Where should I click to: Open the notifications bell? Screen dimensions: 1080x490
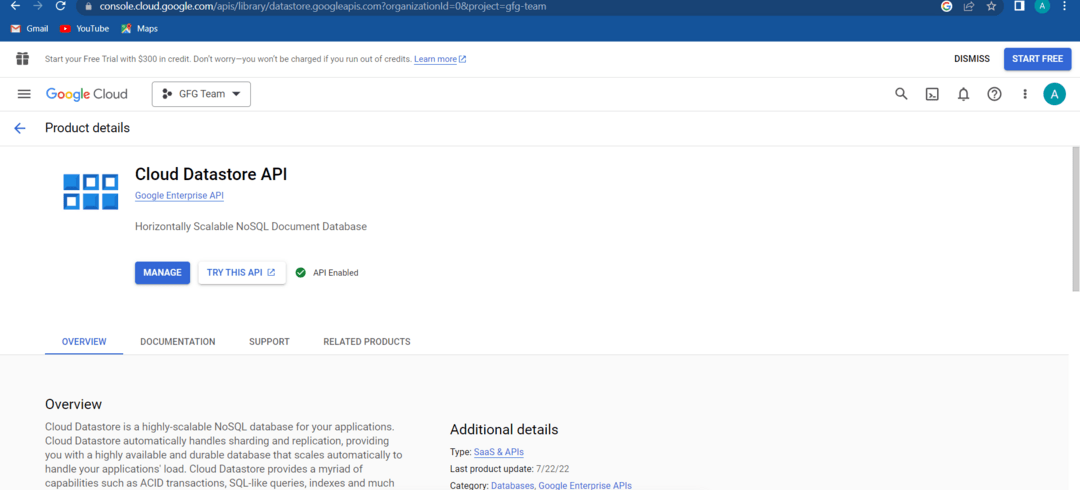tap(964, 94)
